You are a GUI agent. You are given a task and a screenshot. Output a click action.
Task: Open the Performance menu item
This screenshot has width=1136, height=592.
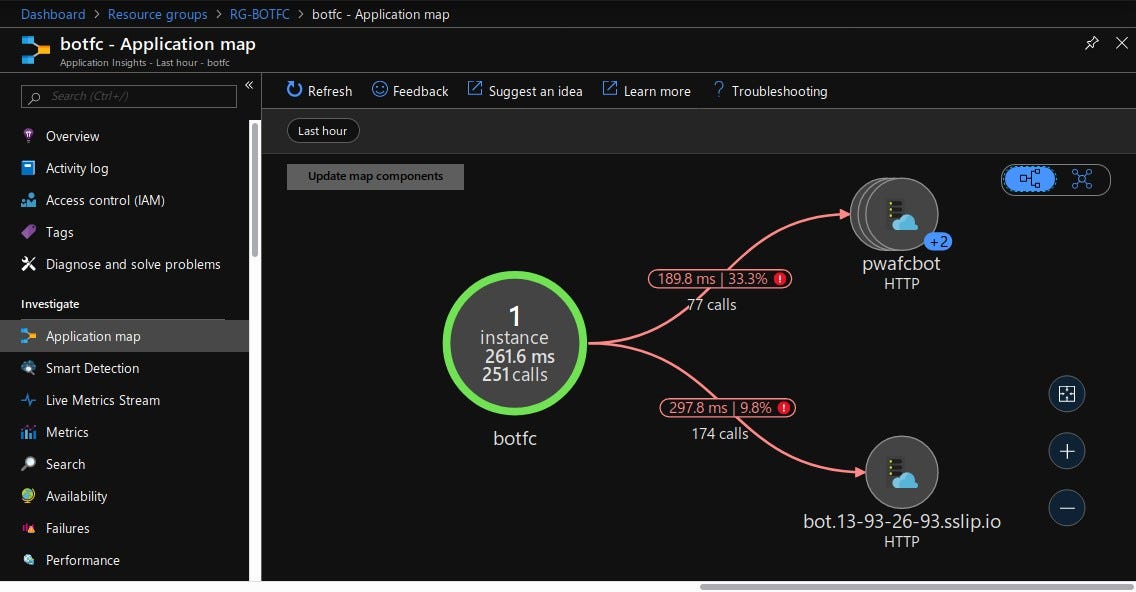click(x=125, y=559)
